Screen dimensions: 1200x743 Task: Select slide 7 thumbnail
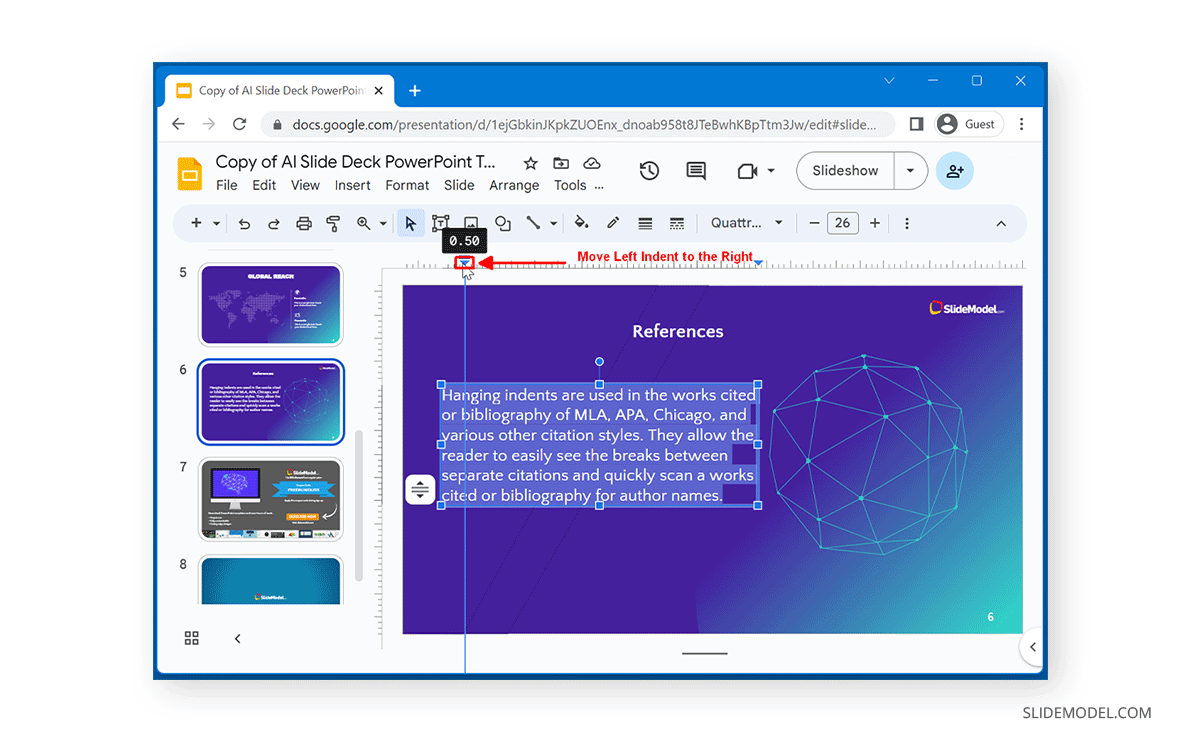tap(270, 498)
